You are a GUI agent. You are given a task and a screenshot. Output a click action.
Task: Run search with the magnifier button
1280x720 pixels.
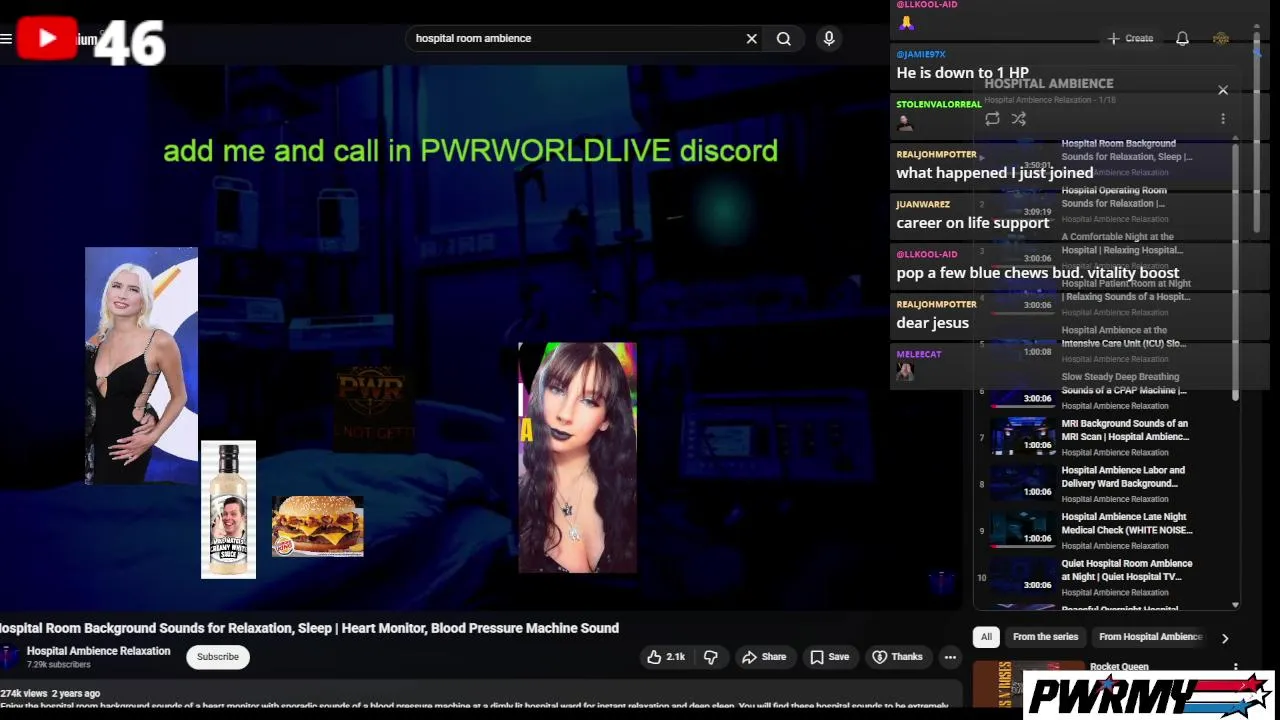(784, 39)
